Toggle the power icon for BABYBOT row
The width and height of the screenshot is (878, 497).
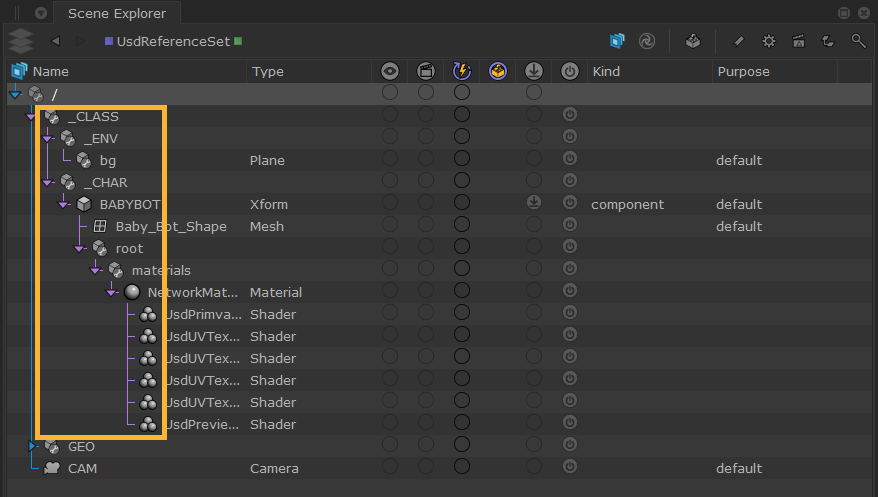570,204
